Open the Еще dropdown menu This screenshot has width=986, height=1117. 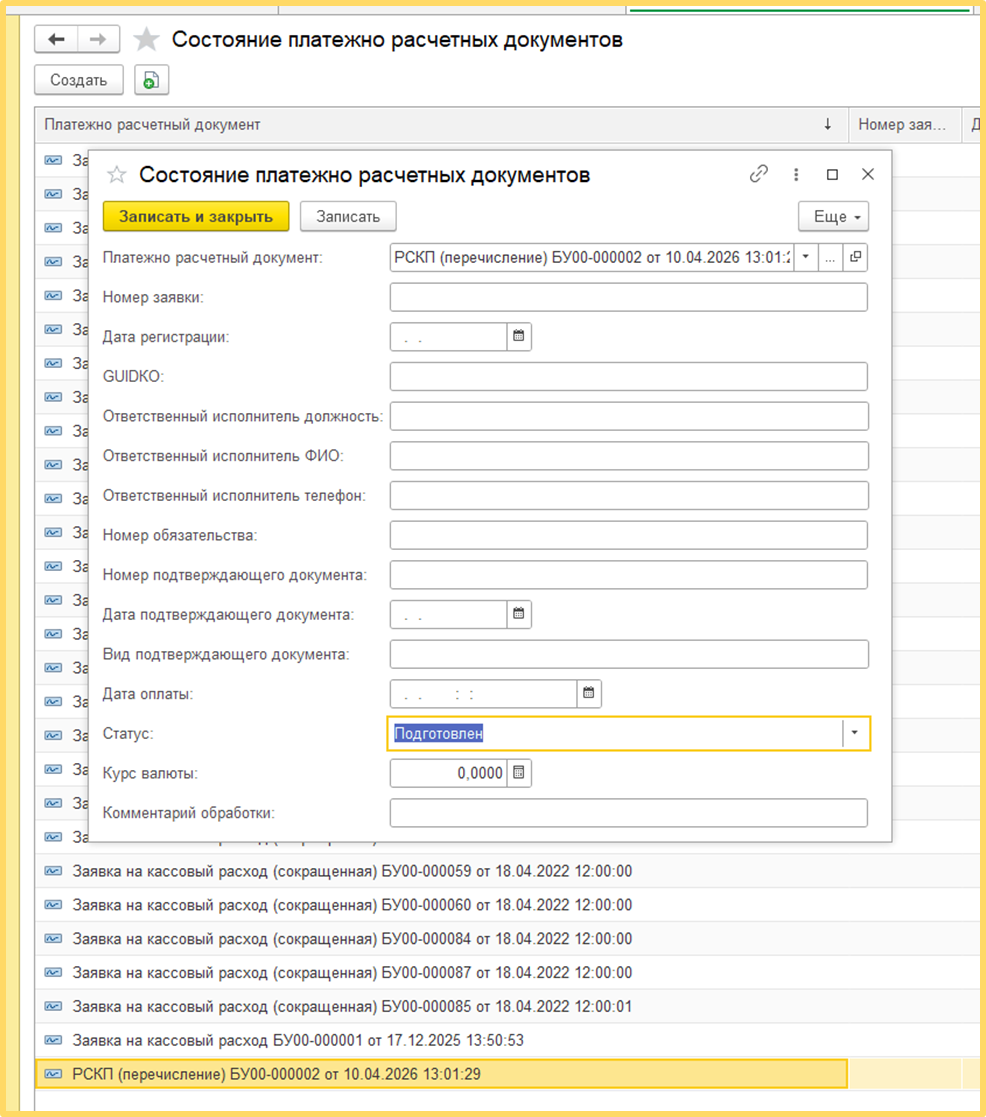pyautogui.click(x=834, y=217)
